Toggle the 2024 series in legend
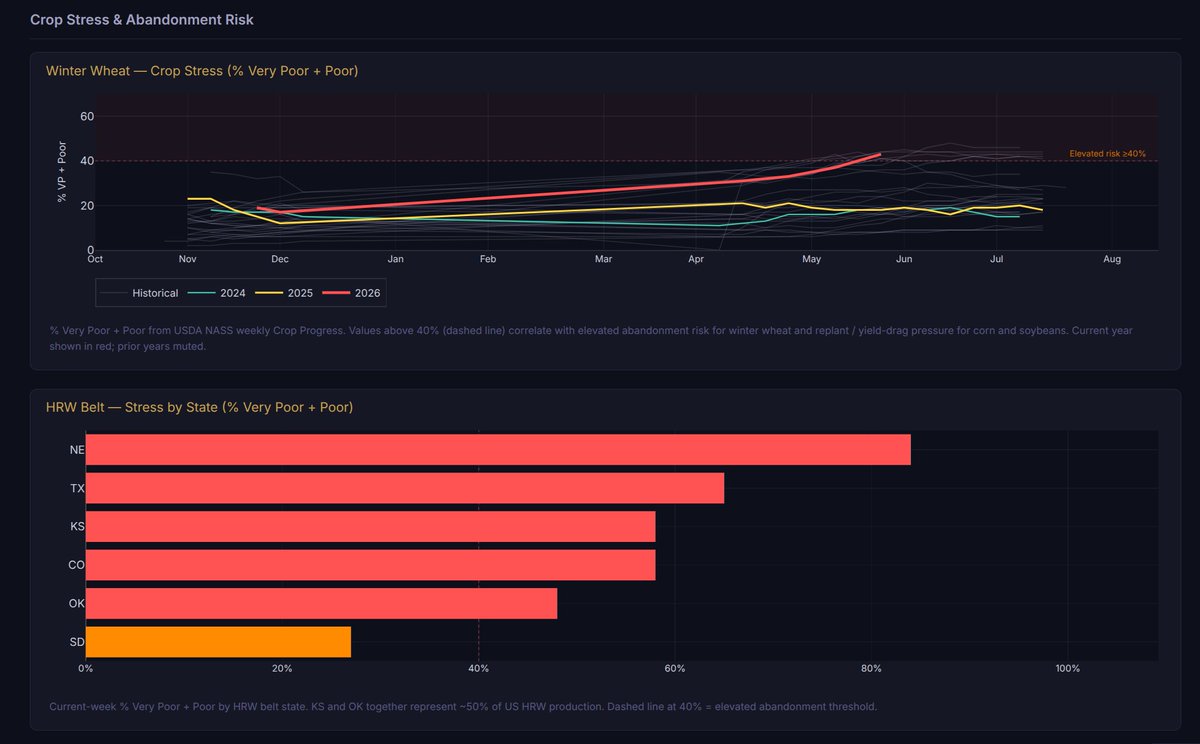 (x=217, y=293)
